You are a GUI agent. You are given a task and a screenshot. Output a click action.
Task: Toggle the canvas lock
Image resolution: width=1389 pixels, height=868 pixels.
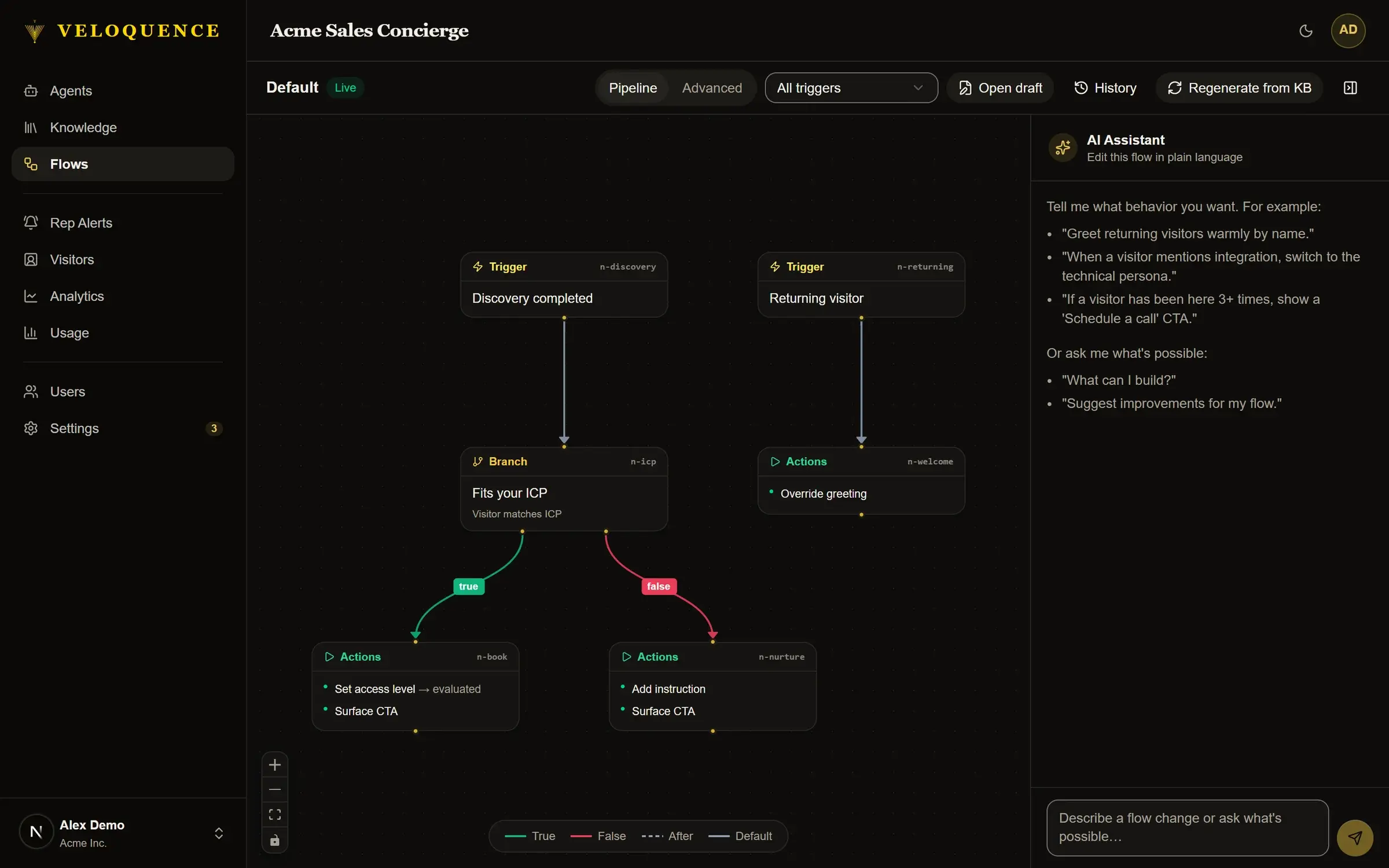click(x=275, y=840)
